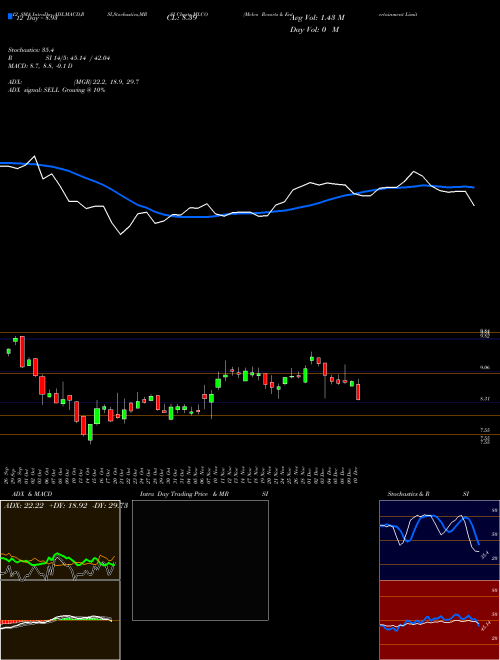Click the last red candlestick on price chart
The height and width of the screenshot is (660, 500).
click(x=358, y=391)
